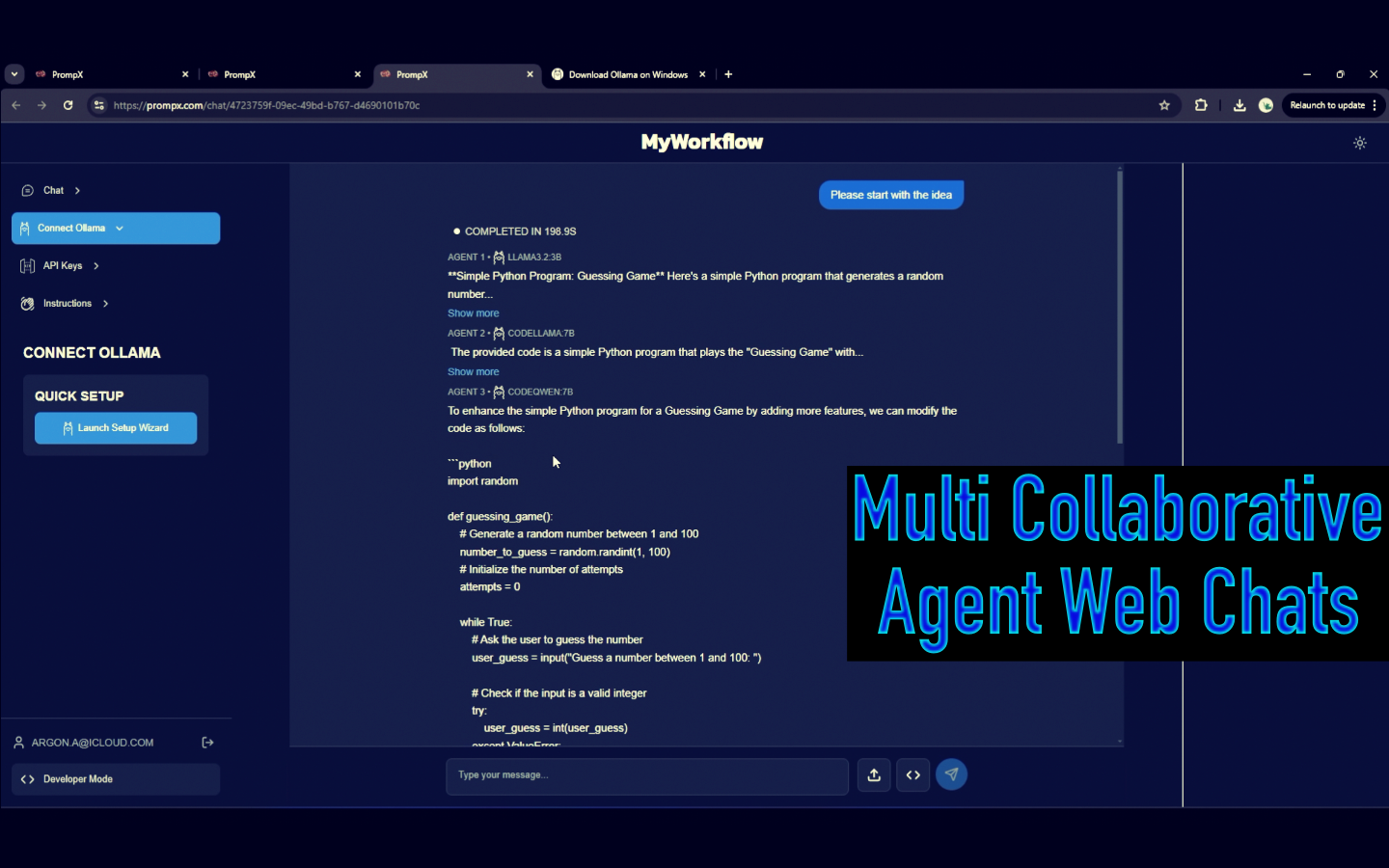Screen dimensions: 1389x868
Task: Open the Chat sidebar section
Action: coord(53,191)
